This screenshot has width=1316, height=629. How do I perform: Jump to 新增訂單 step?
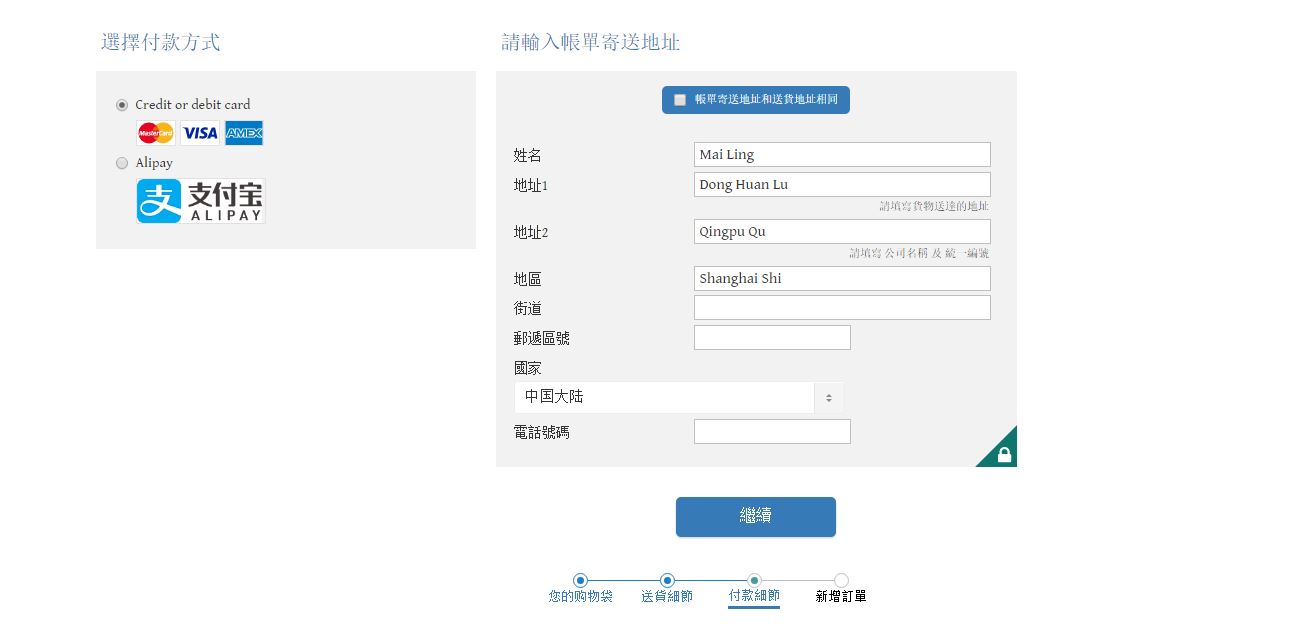point(841,596)
